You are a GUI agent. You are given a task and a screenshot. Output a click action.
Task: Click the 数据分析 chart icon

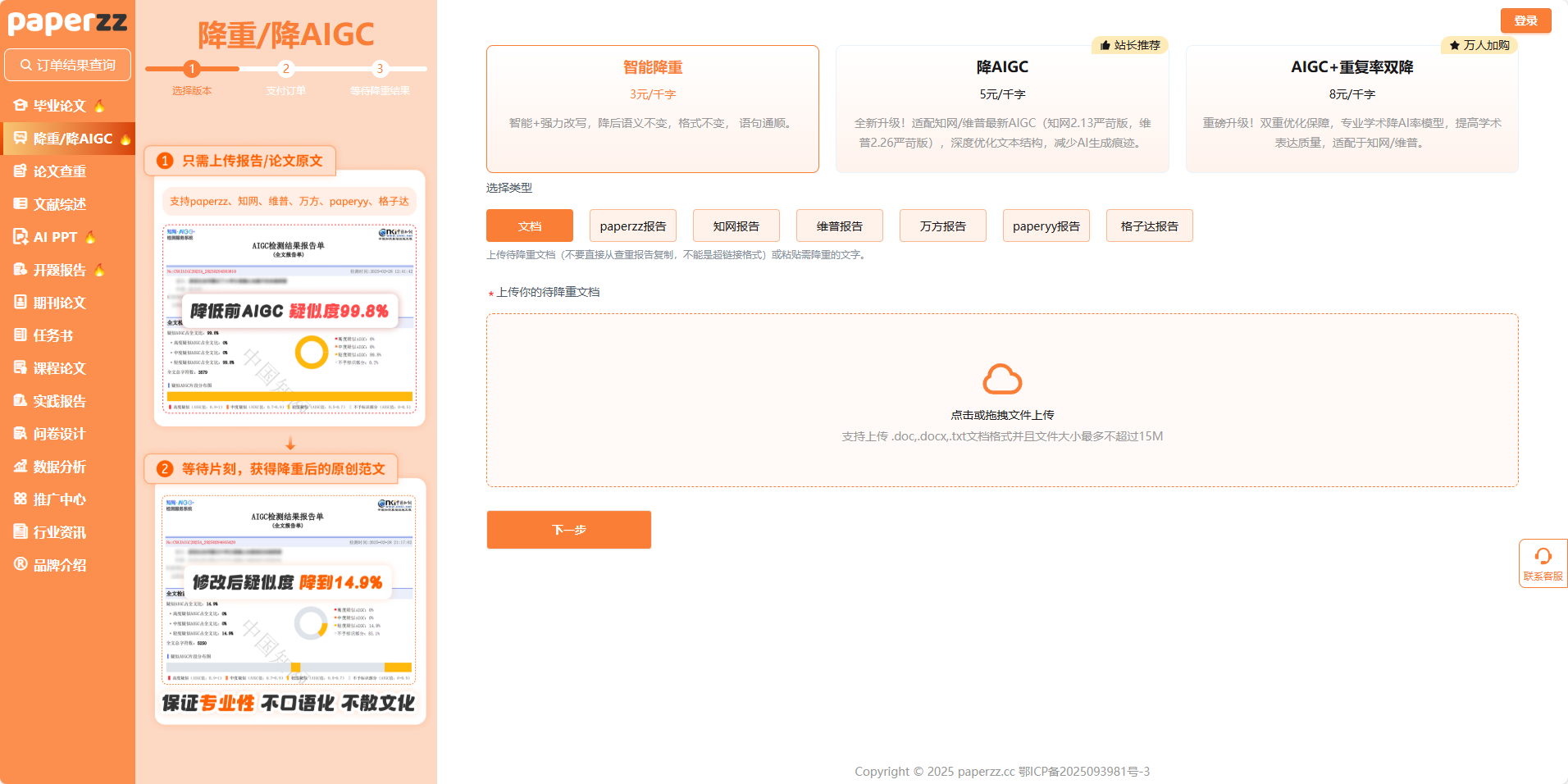pyautogui.click(x=21, y=467)
